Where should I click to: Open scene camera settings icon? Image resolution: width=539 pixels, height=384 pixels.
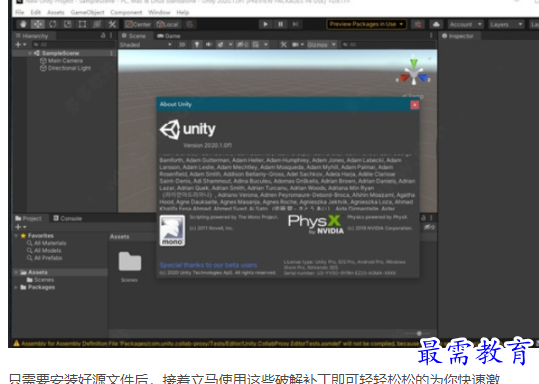point(296,45)
